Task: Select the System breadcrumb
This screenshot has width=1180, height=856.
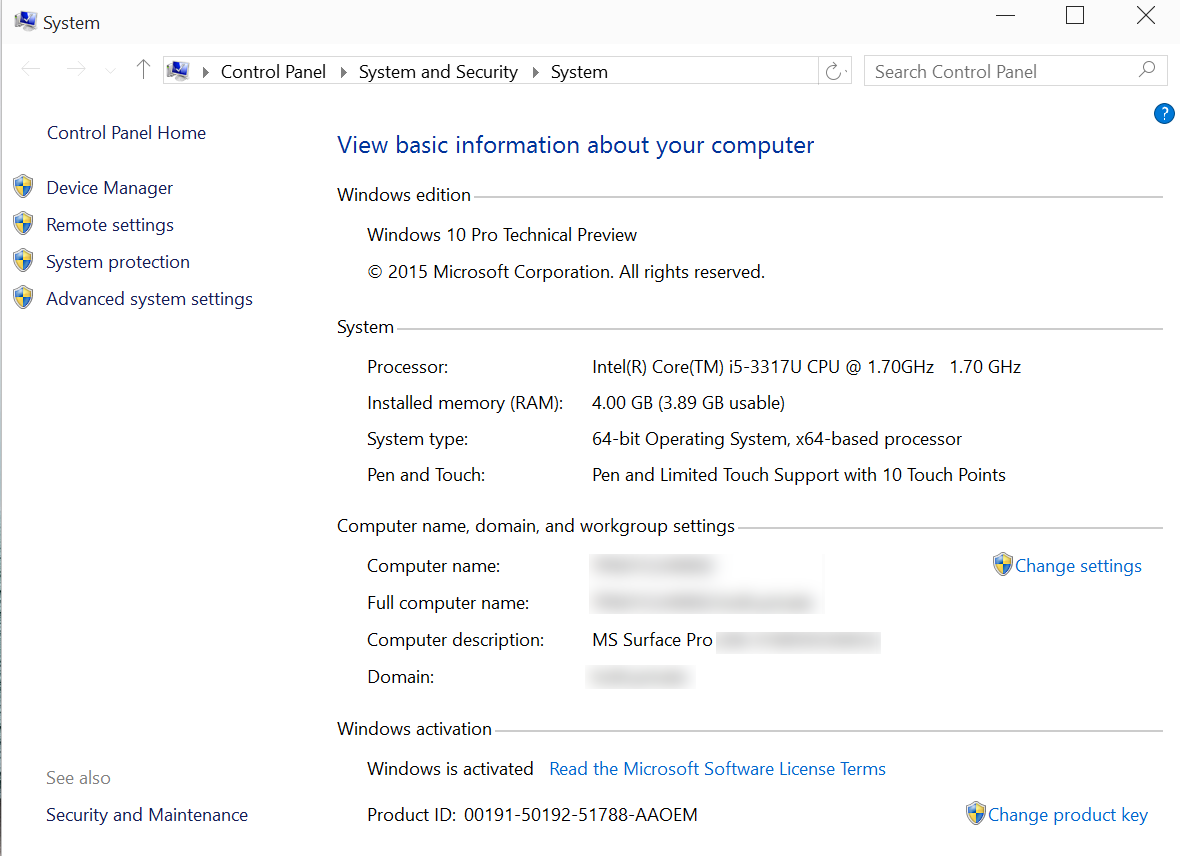Action: (x=579, y=72)
